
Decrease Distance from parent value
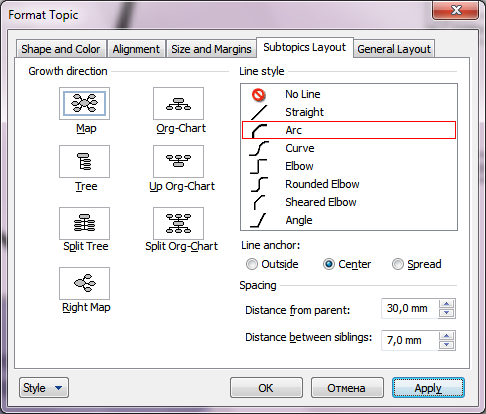[x=446, y=313]
